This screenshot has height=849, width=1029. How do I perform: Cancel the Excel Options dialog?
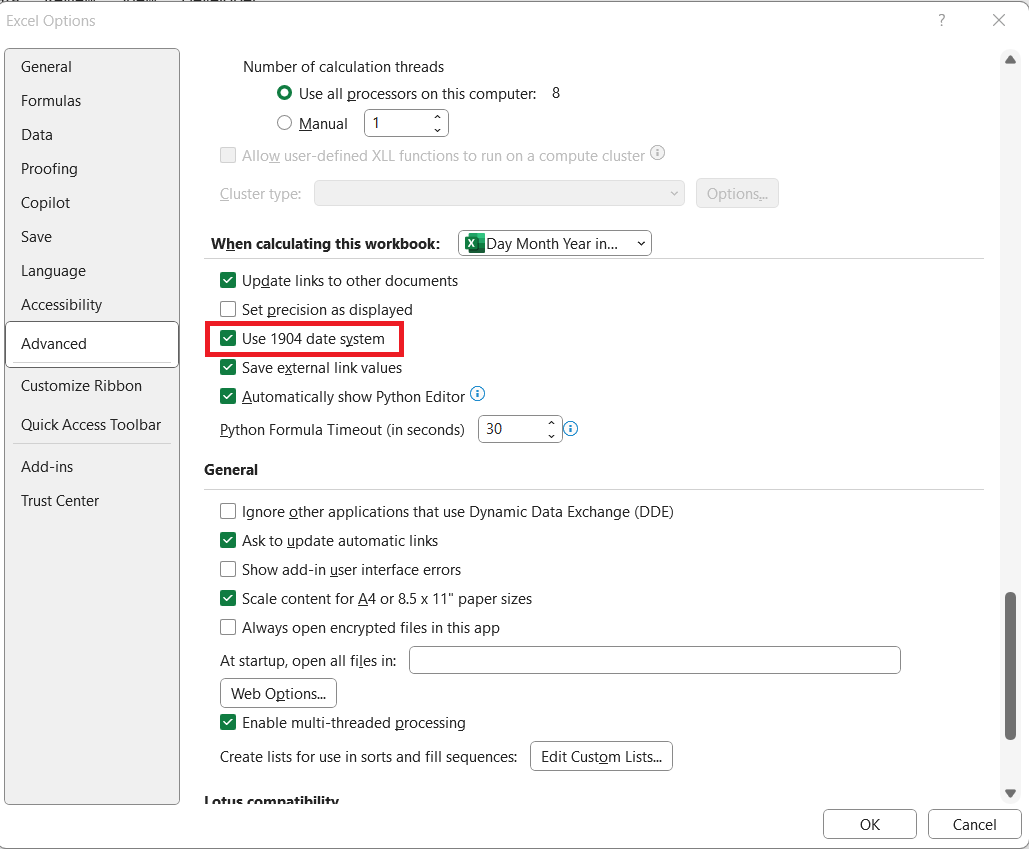[x=975, y=825]
